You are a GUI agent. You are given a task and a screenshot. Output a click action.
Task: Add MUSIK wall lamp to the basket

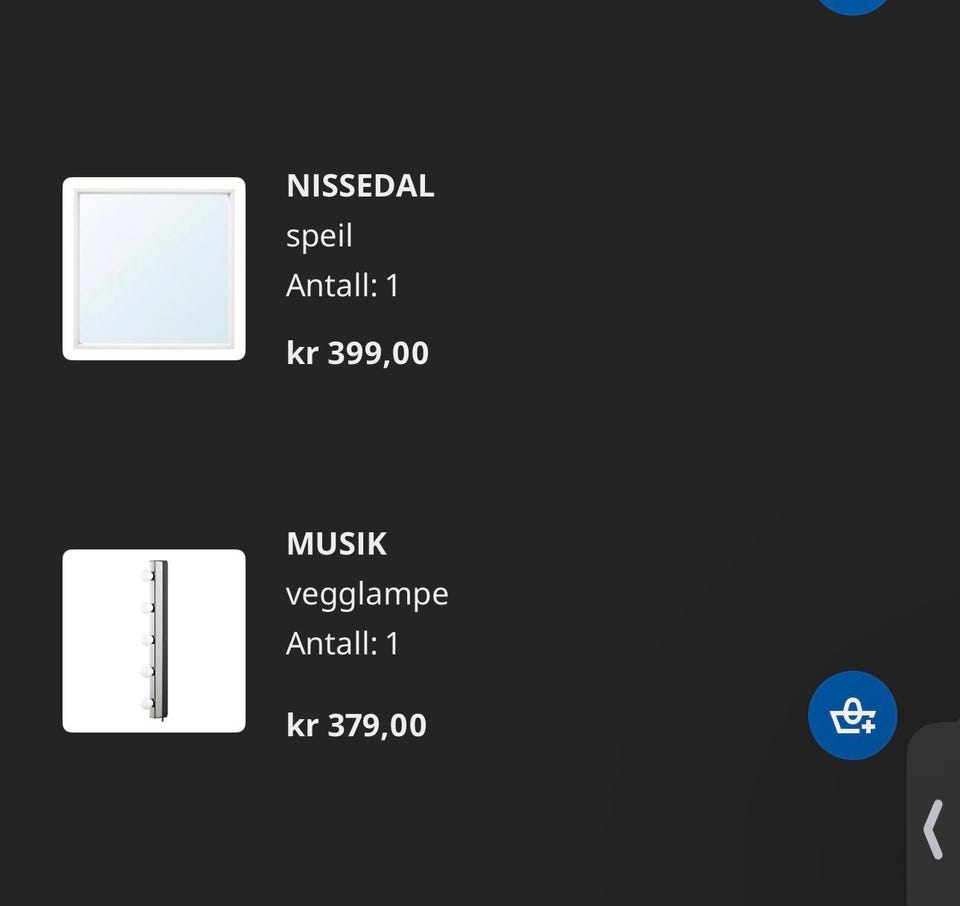[852, 715]
